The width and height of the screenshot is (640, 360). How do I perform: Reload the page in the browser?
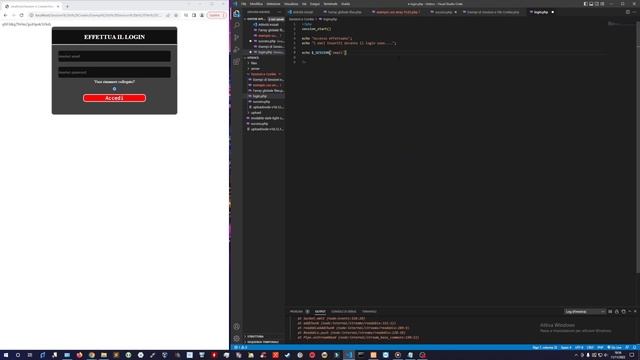click(21, 15)
